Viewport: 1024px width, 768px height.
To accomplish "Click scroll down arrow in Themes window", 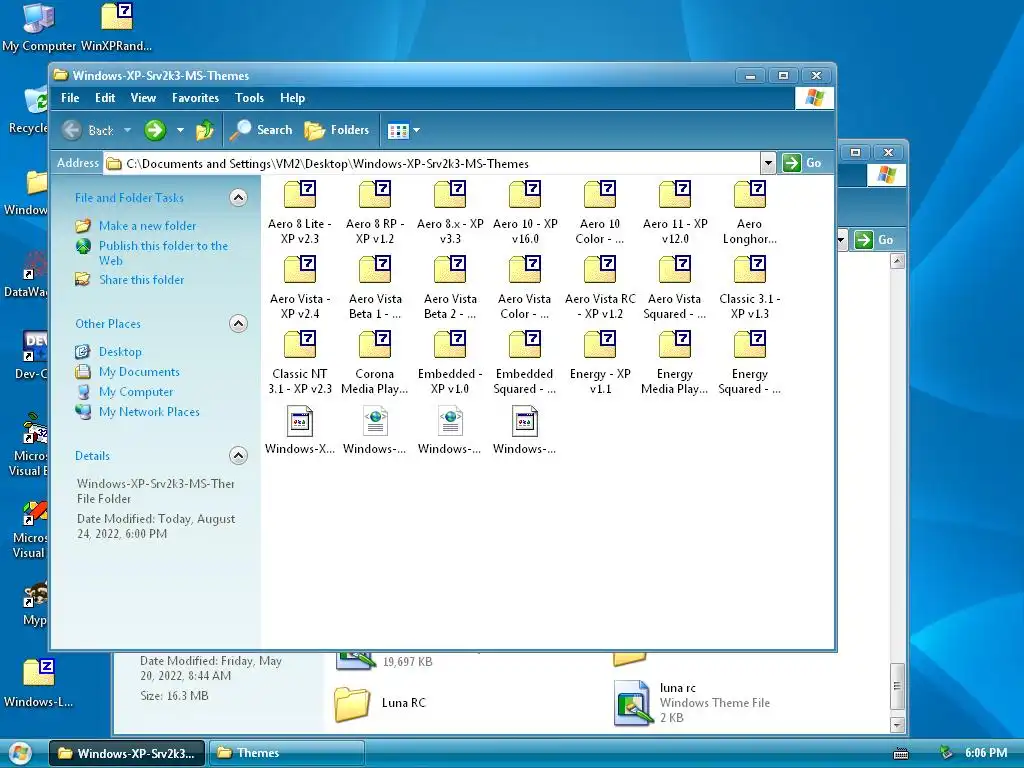I will pyautogui.click(x=897, y=725).
